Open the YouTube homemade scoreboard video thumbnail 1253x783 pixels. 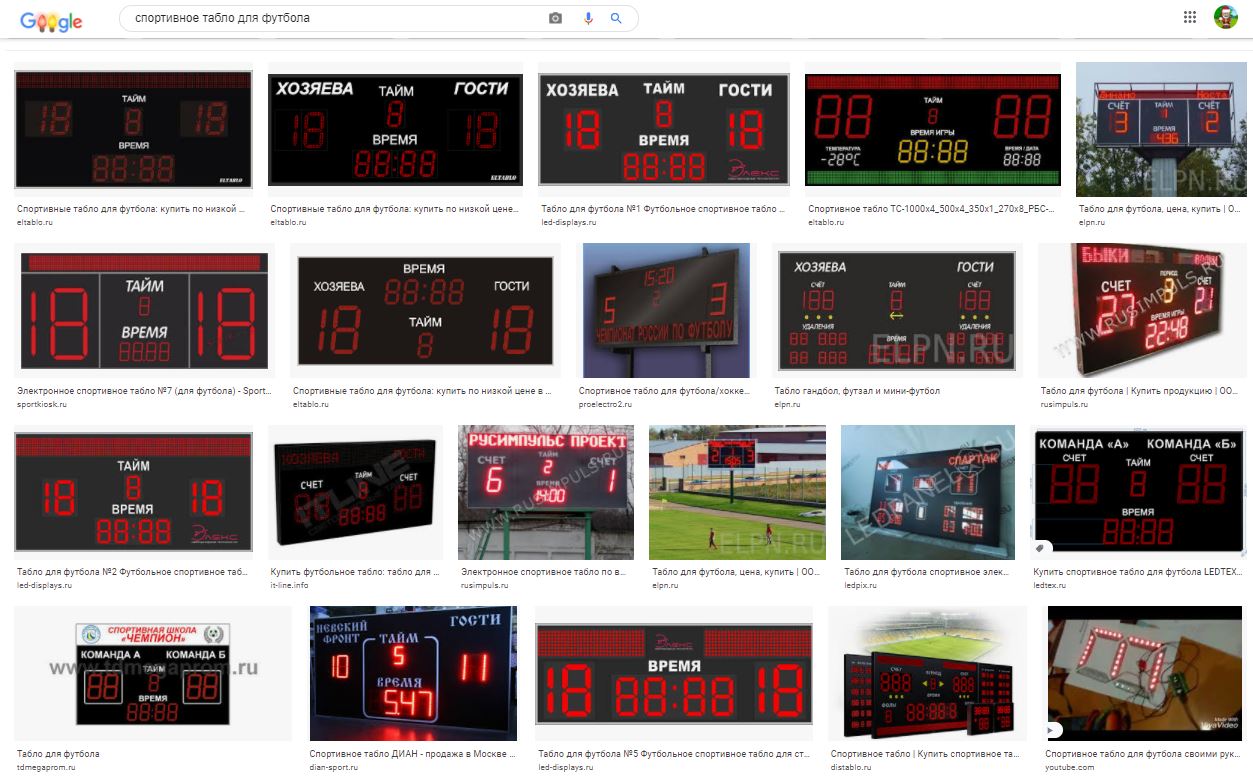(1145, 673)
